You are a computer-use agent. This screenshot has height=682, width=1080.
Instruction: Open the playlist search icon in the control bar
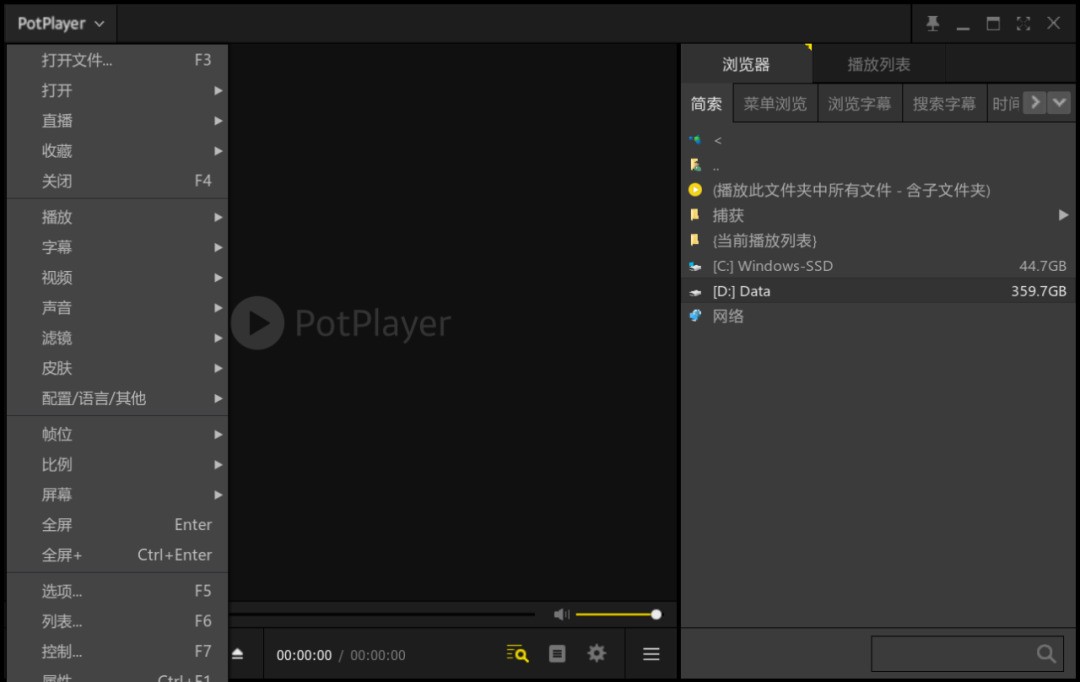click(517, 654)
